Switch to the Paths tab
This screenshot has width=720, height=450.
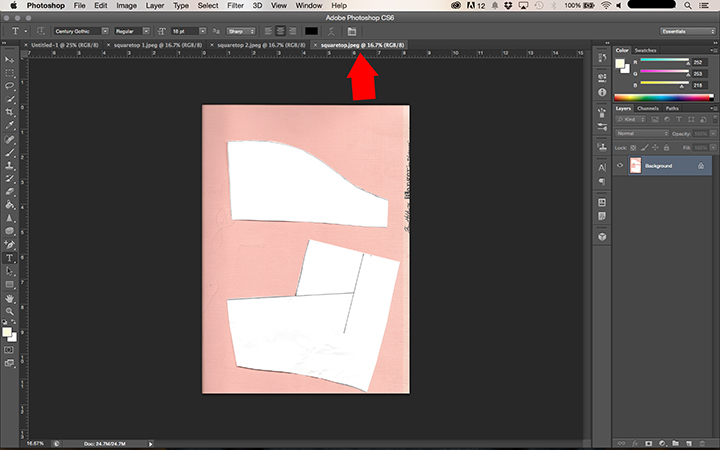(672, 108)
